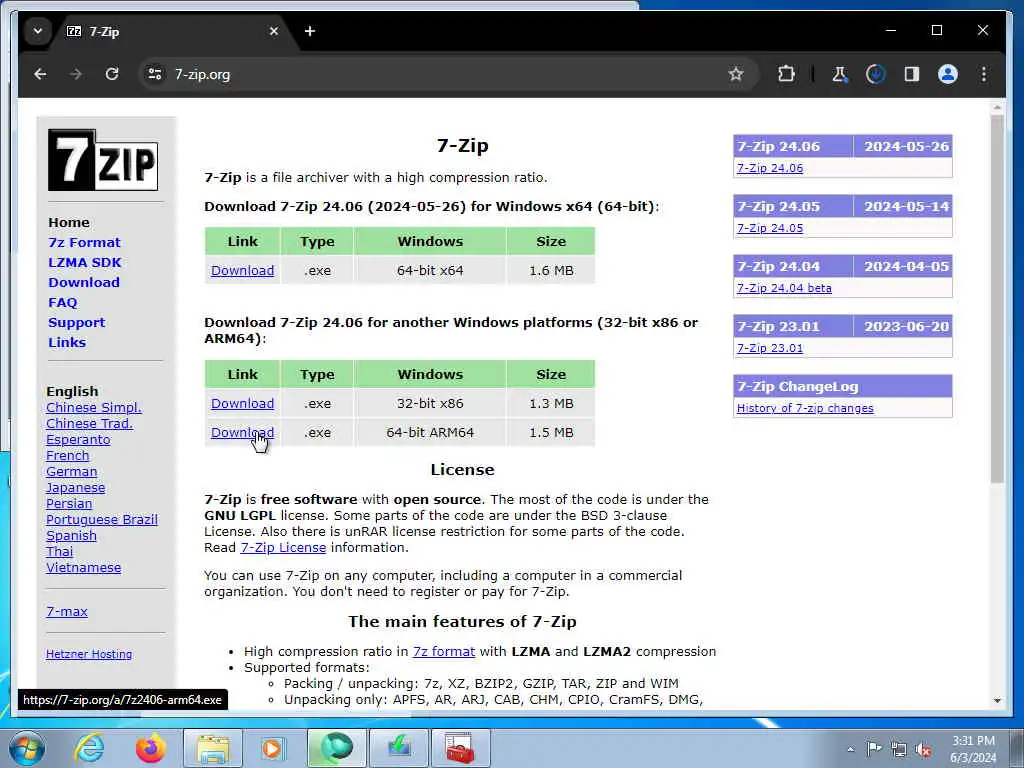Open the 7-Zip 24.04 beta link

(x=784, y=288)
